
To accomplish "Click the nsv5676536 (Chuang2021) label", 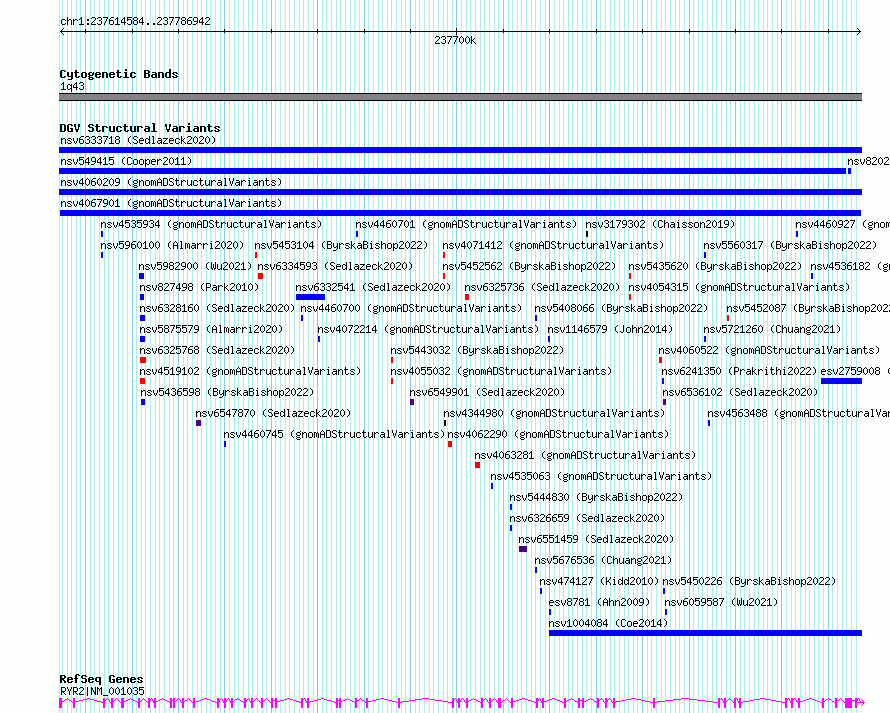I will [x=603, y=560].
